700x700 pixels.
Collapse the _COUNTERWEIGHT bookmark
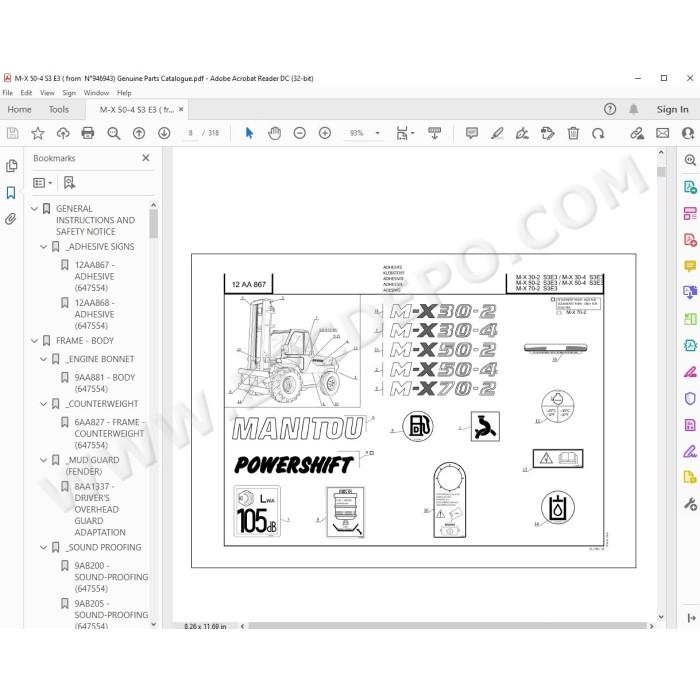pos(43,404)
